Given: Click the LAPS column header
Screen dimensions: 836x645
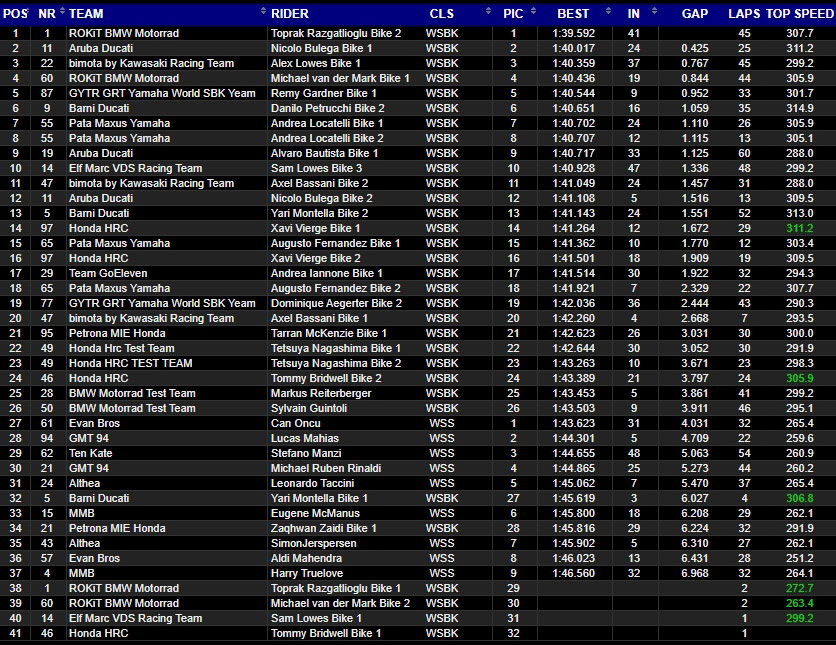Looking at the screenshot, I should (x=744, y=14).
